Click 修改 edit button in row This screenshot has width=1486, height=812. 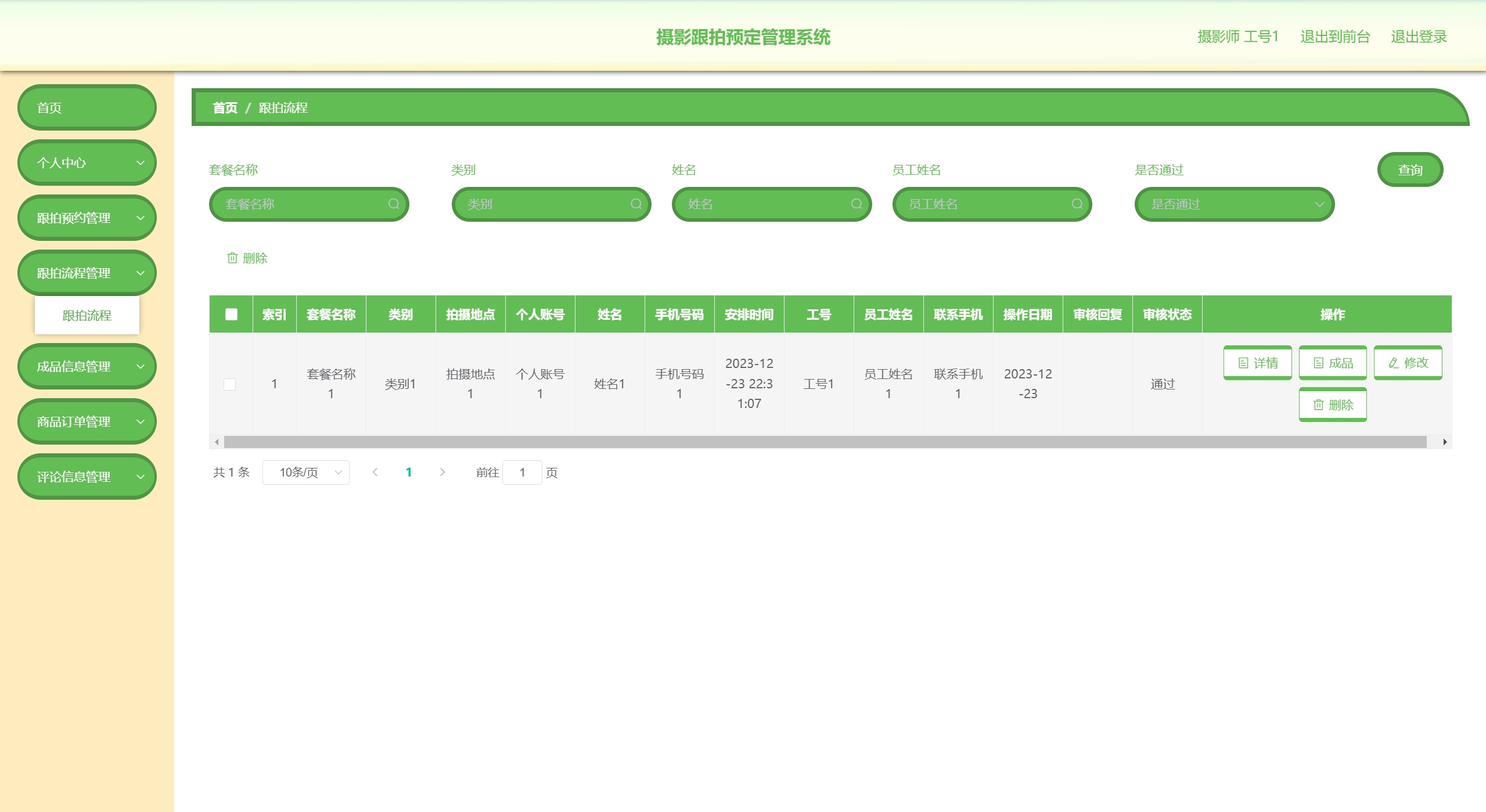click(1408, 363)
